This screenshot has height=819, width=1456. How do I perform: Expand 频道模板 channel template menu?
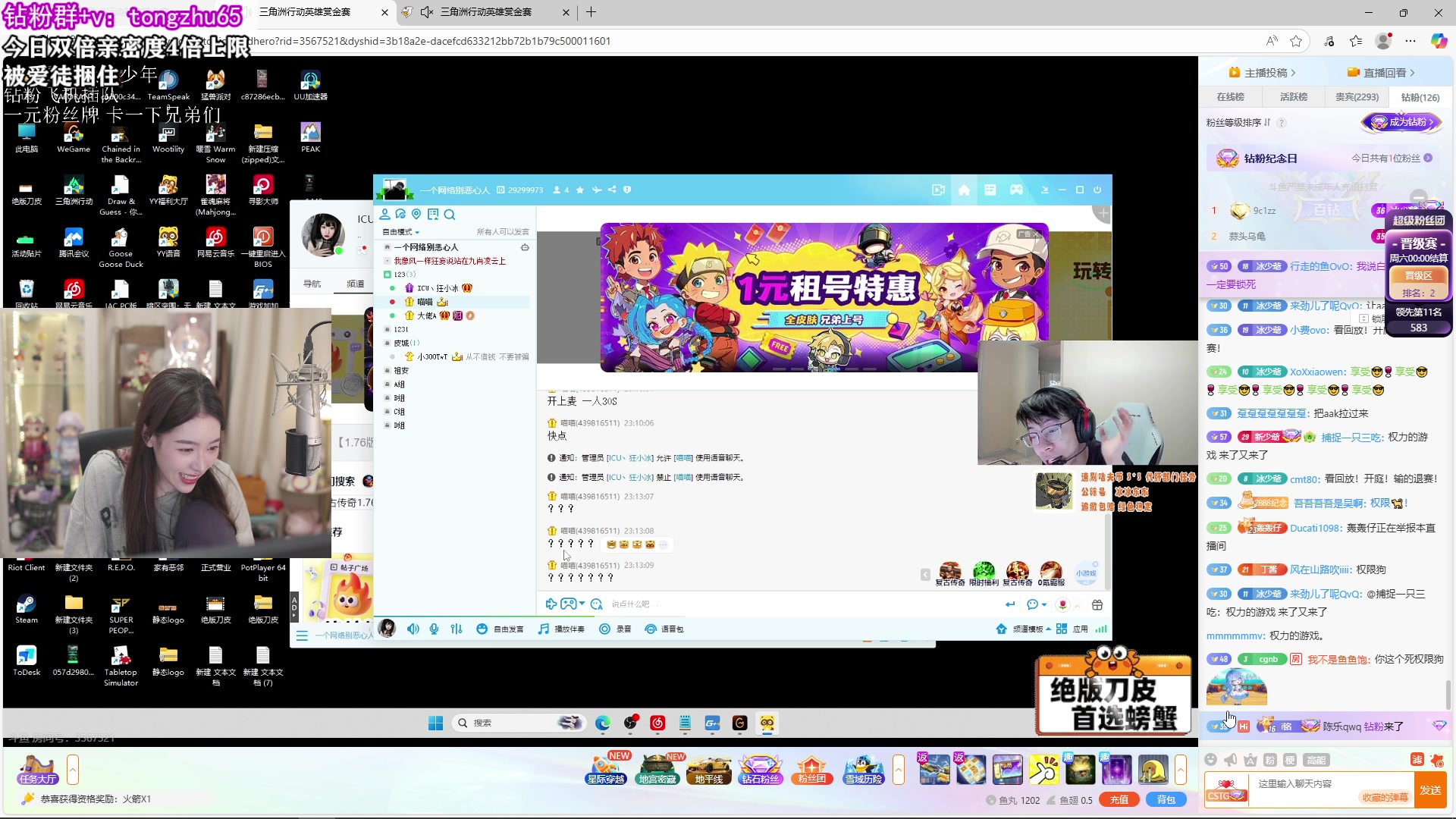(x=1023, y=629)
